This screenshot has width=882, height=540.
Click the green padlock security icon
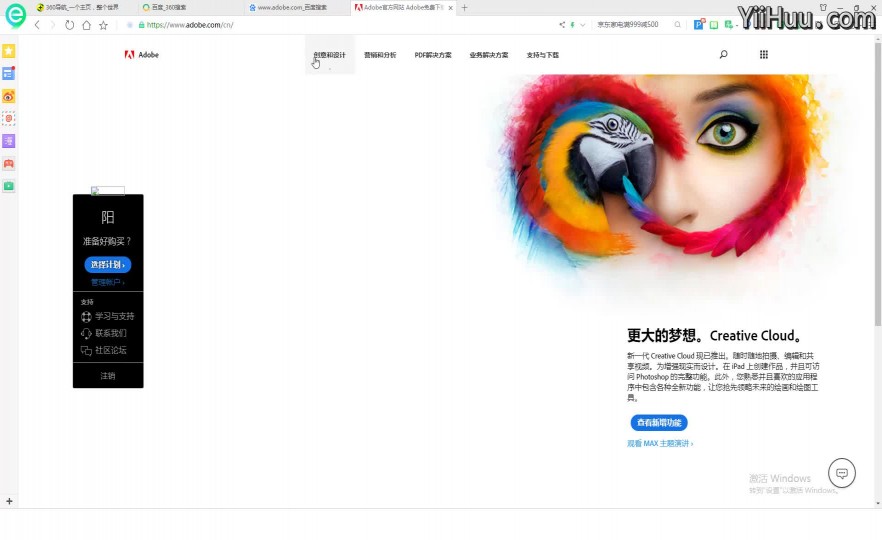[142, 25]
